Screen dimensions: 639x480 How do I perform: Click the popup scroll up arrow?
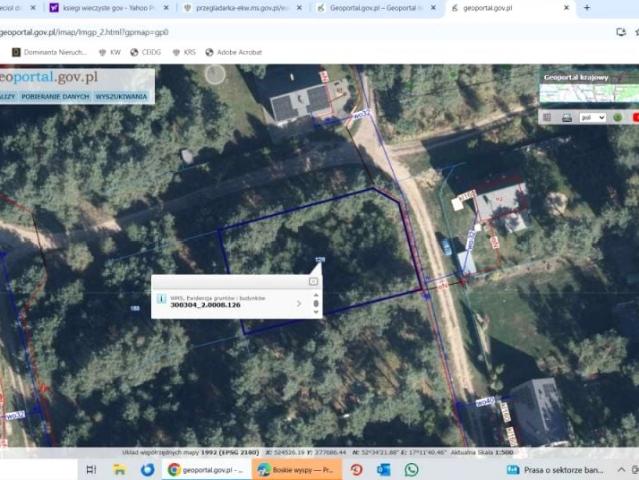click(316, 295)
